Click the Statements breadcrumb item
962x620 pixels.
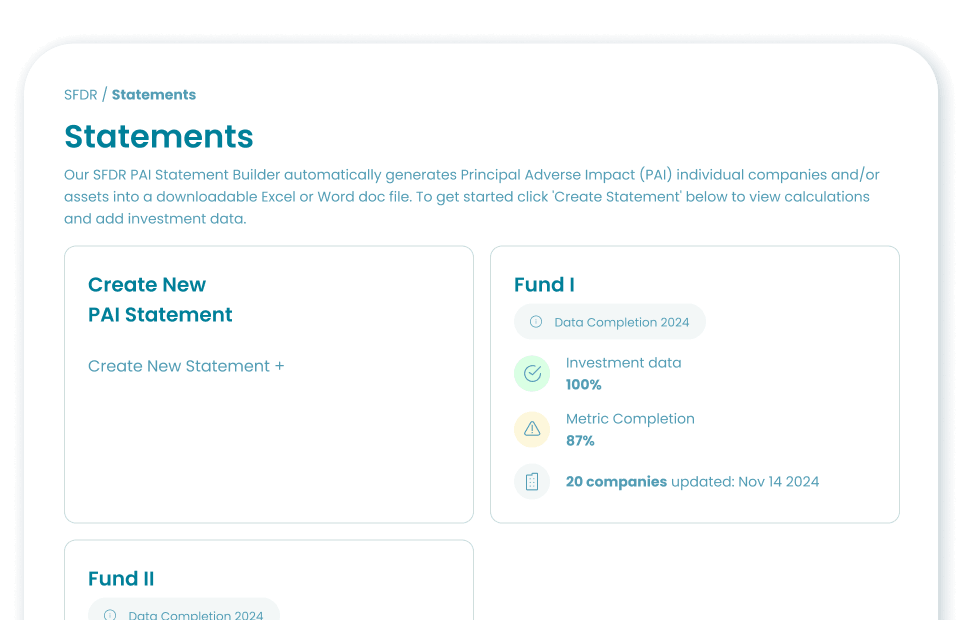click(153, 94)
